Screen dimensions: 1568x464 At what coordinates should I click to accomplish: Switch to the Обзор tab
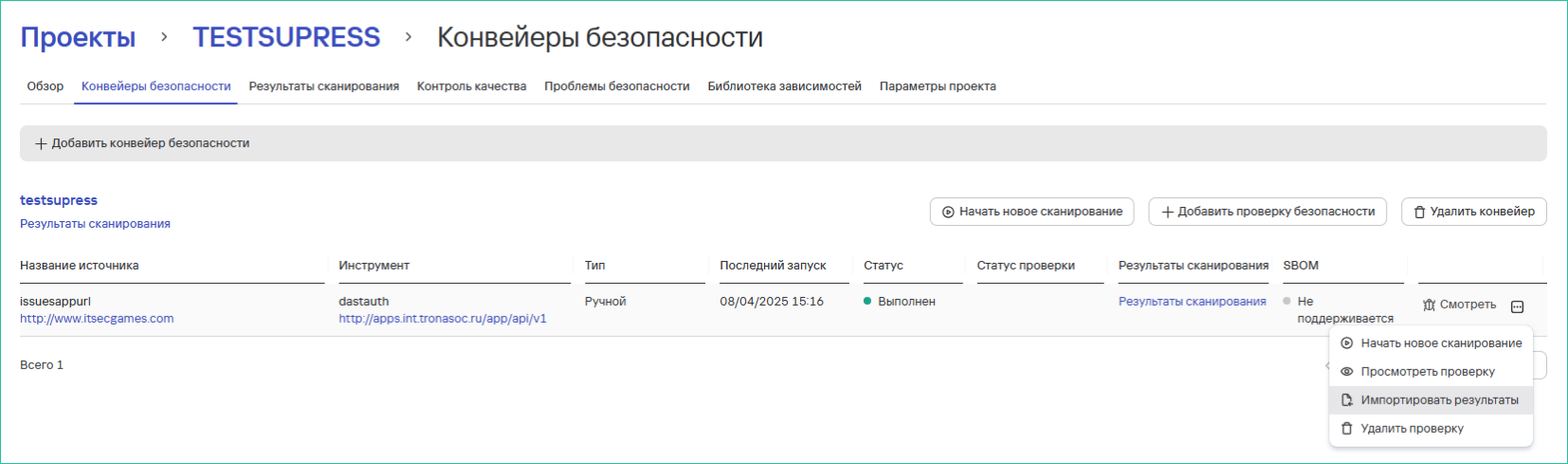coord(46,86)
